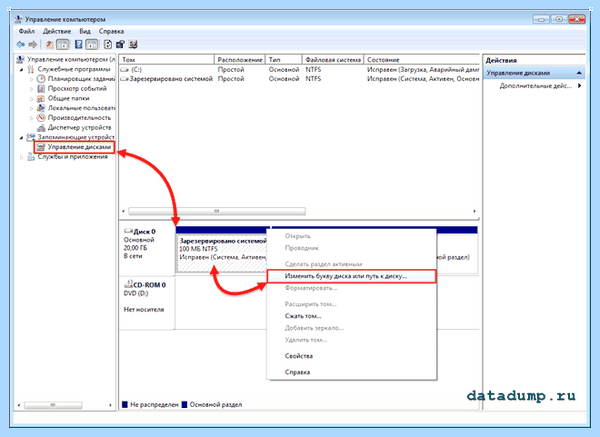Viewport: 600px width, 437px height.
Task: Click Дополнительные действия in the Actions pane
Action: [x=535, y=86]
